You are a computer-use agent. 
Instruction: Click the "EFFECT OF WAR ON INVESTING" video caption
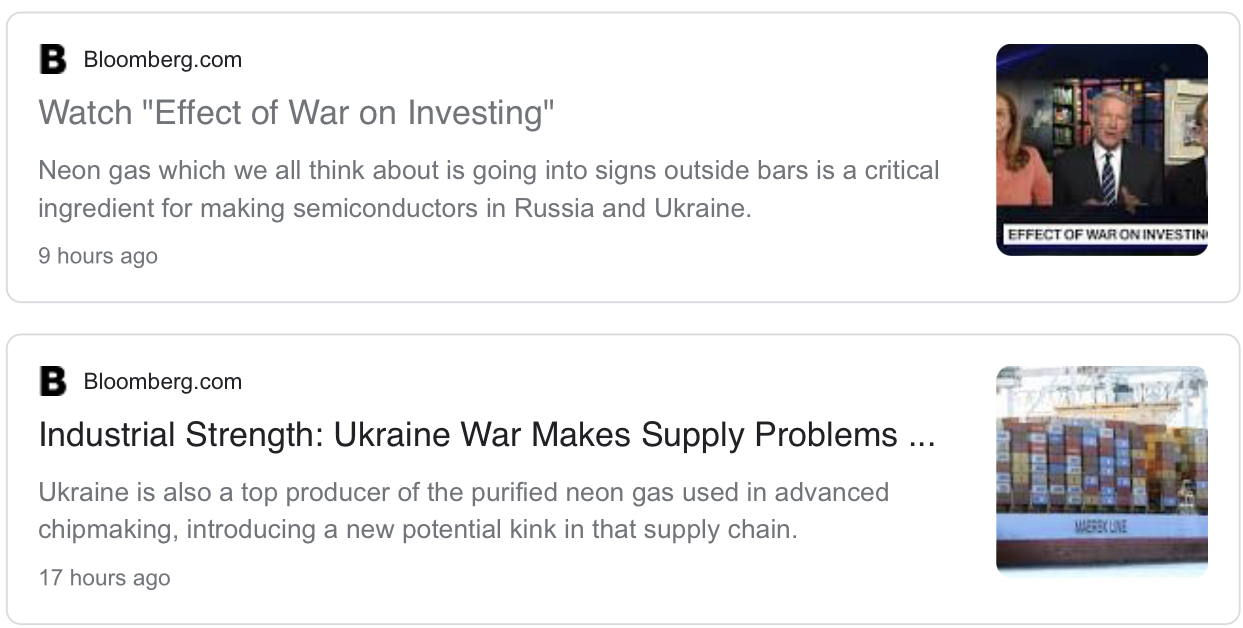pyautogui.click(x=1104, y=236)
